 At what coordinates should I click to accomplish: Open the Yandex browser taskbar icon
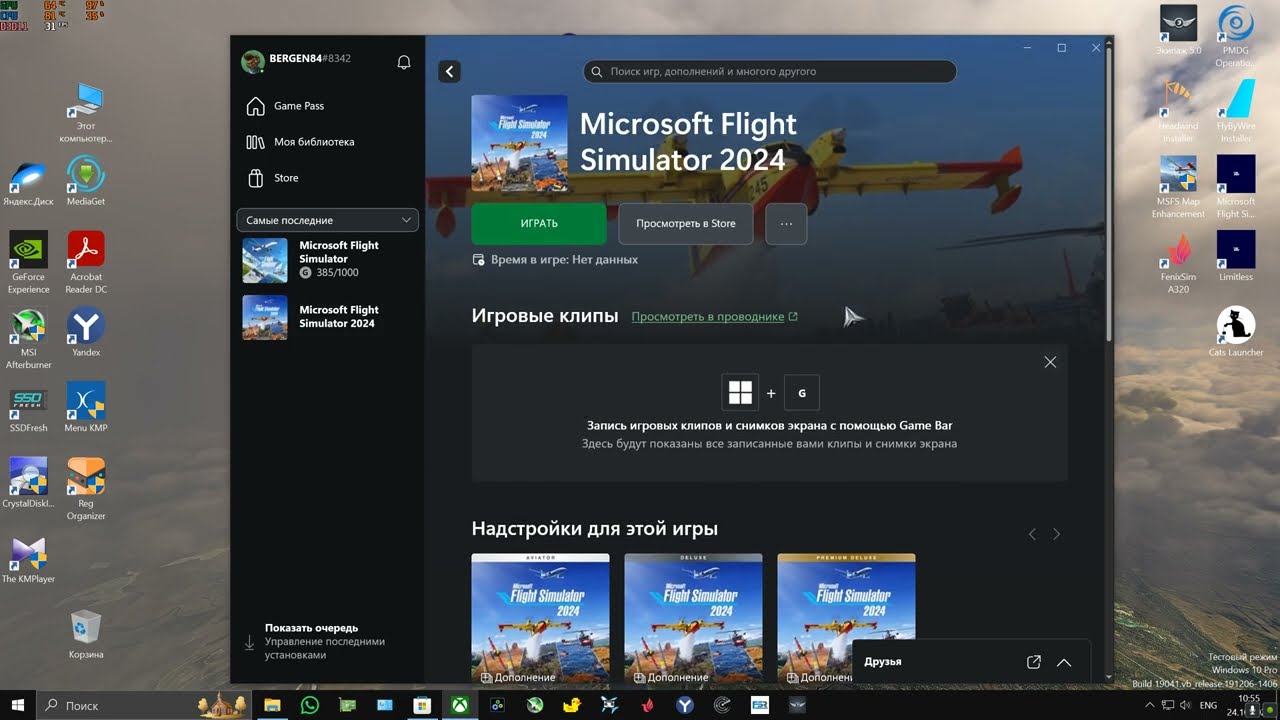click(685, 705)
